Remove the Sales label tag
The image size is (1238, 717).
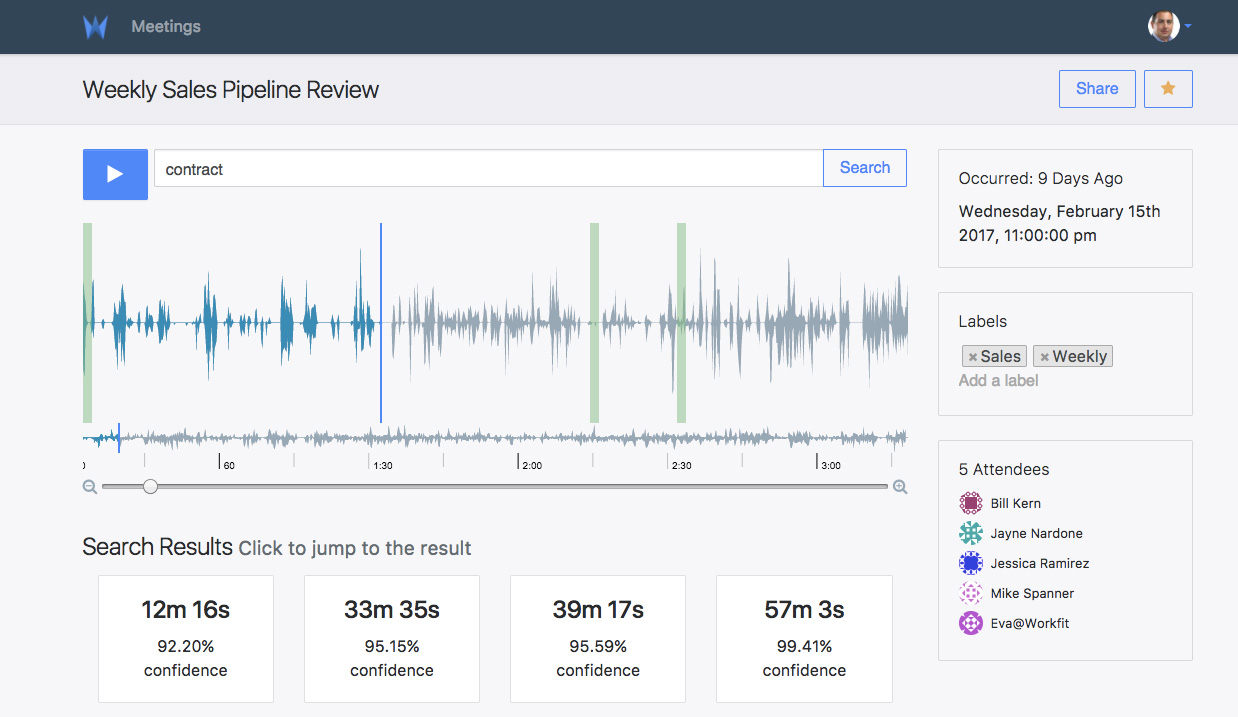point(973,357)
